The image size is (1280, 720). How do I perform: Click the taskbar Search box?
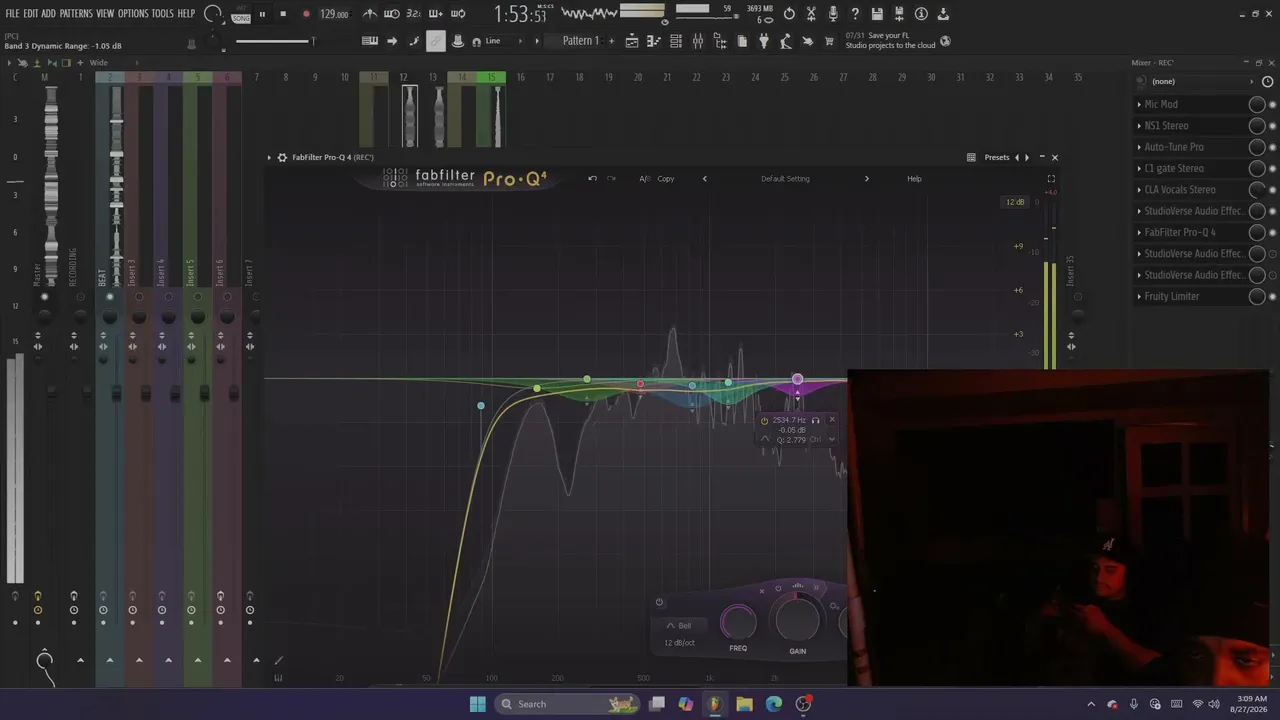(567, 704)
